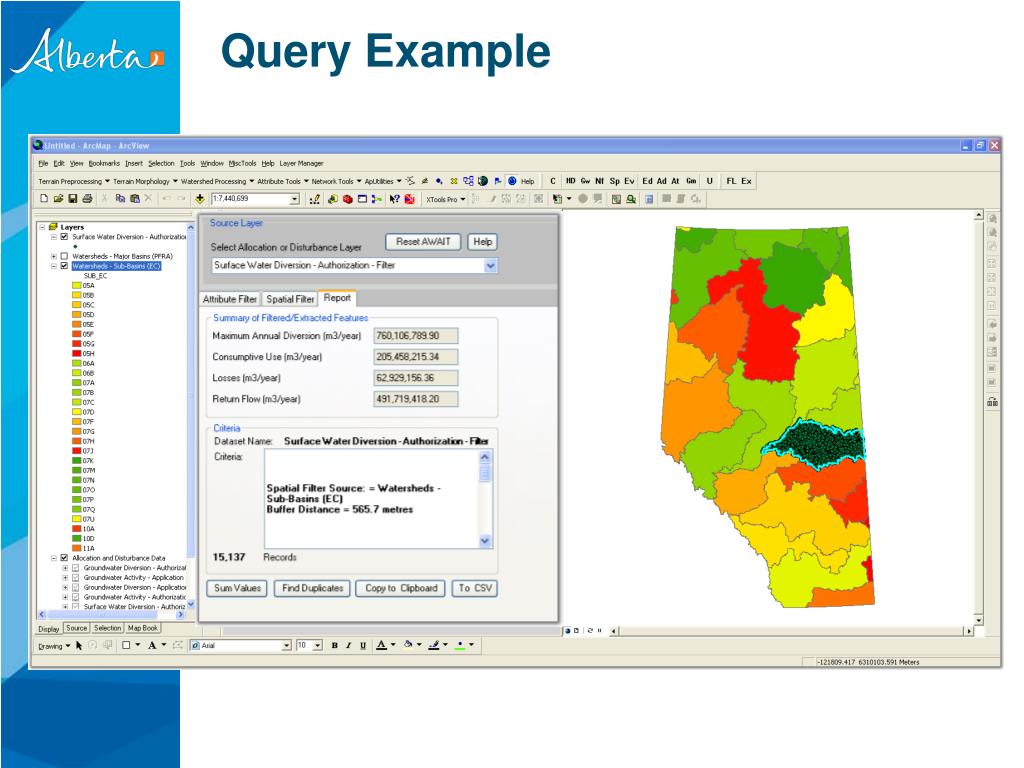Click the Paste clipboard icon
Screen dimensions: 1024x768
click(x=135, y=199)
